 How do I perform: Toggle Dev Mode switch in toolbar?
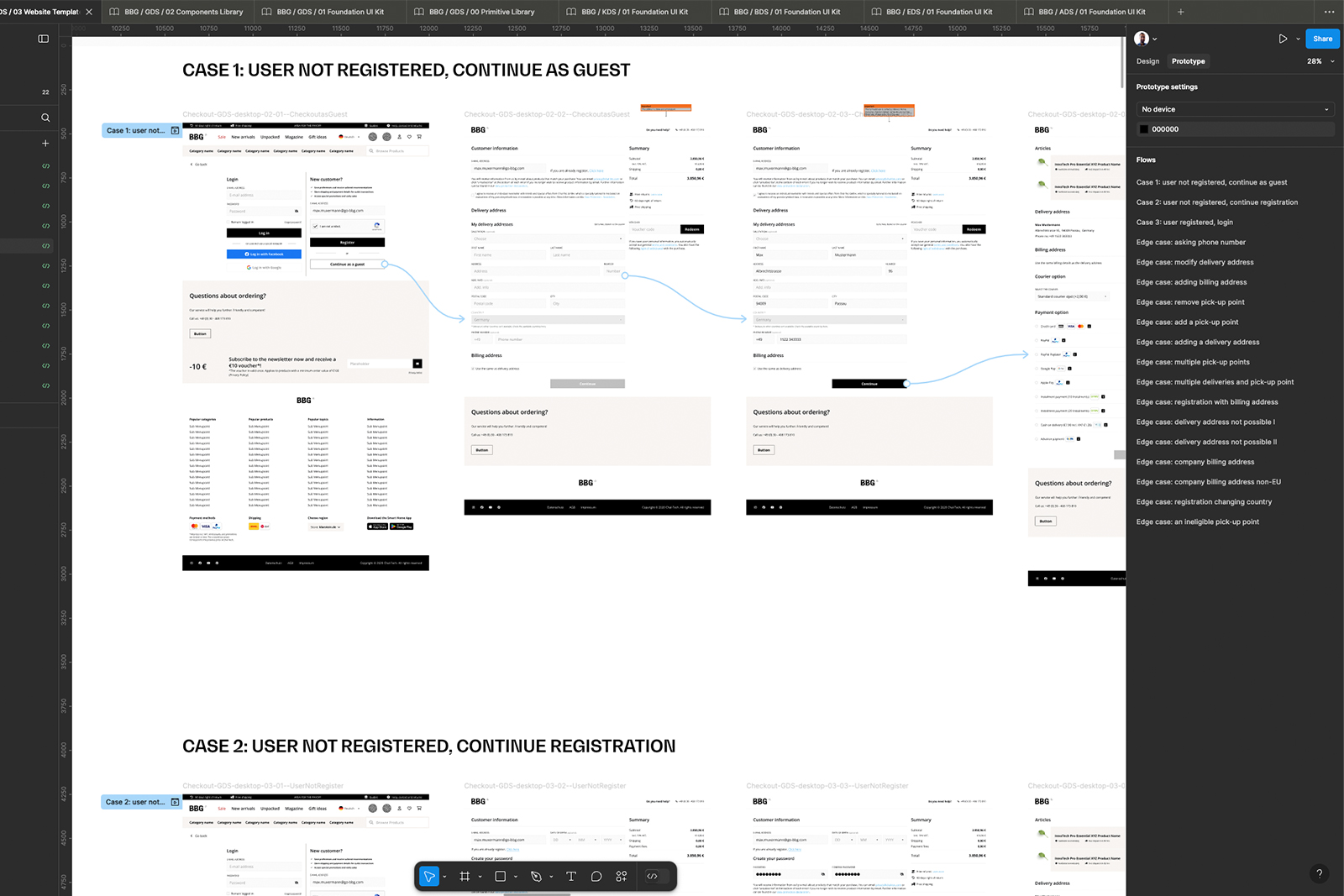coord(653,876)
